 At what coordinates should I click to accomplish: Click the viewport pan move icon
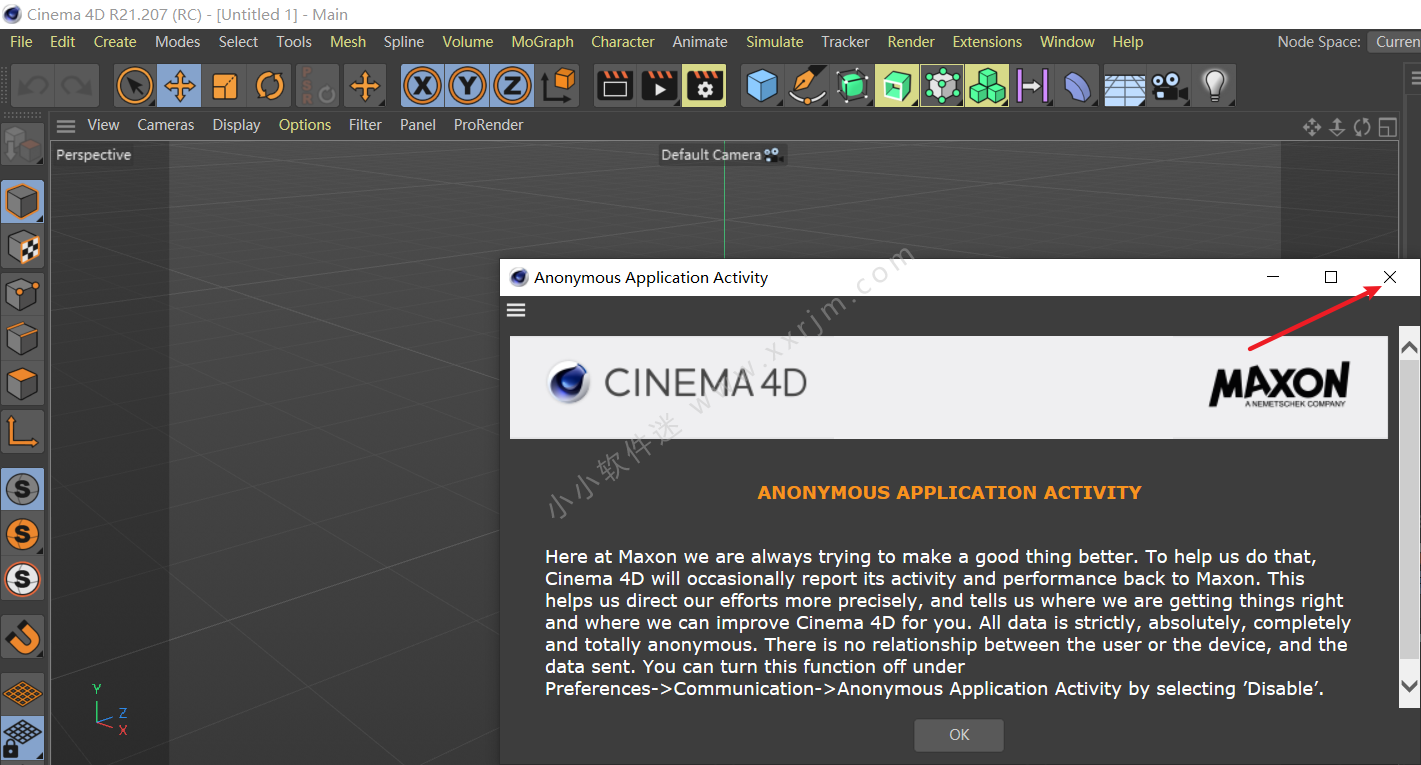click(x=1312, y=126)
